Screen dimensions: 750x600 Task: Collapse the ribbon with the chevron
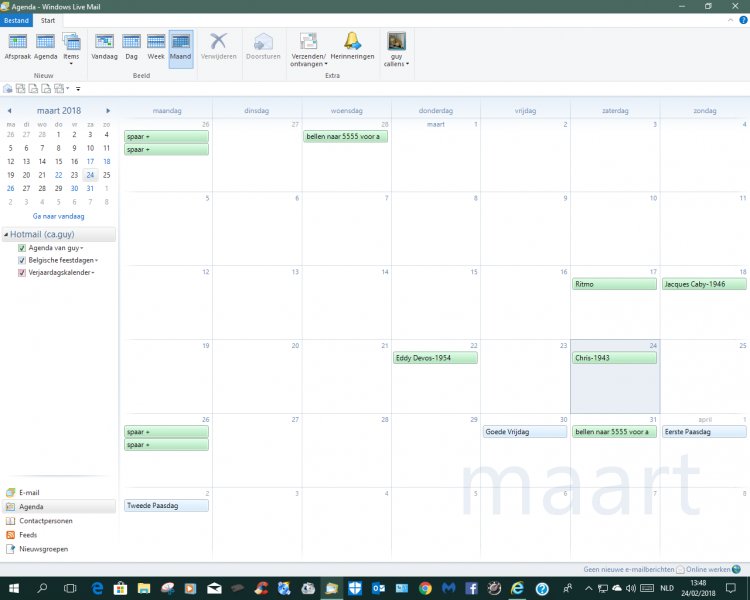click(x=730, y=20)
